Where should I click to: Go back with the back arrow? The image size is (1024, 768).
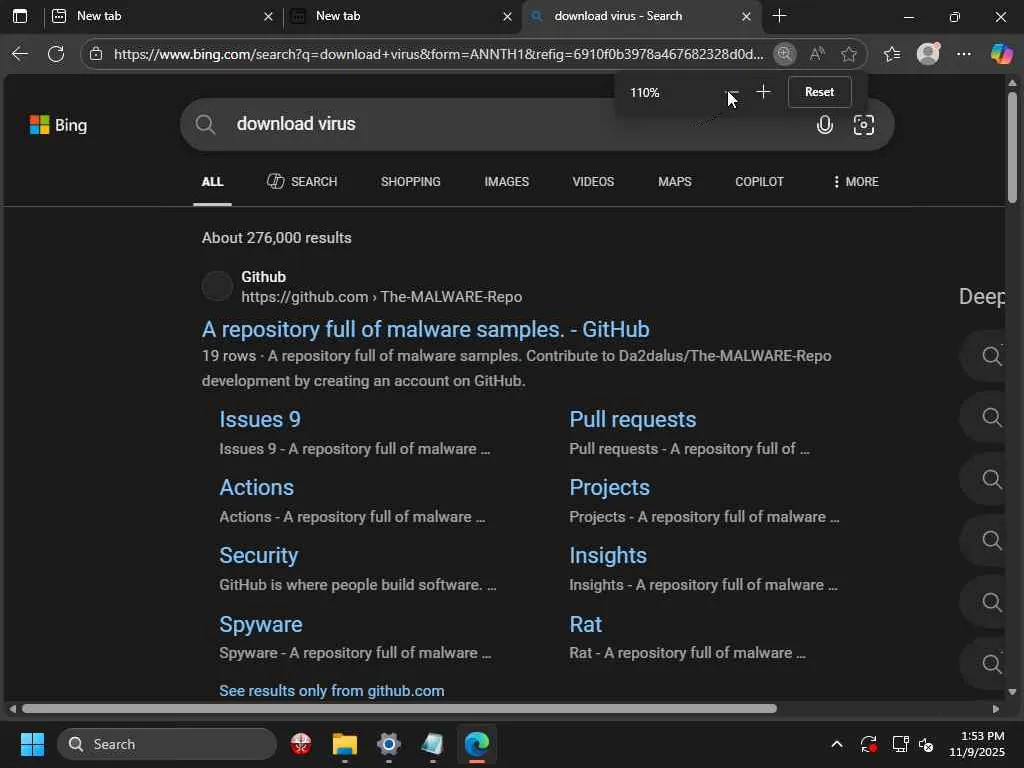20,54
